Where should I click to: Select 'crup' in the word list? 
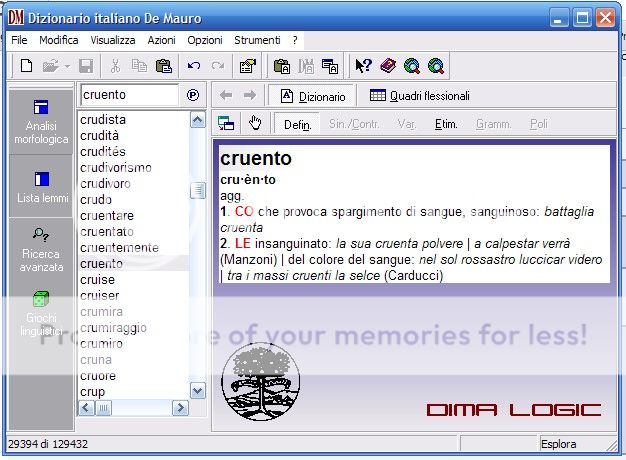coord(92,392)
